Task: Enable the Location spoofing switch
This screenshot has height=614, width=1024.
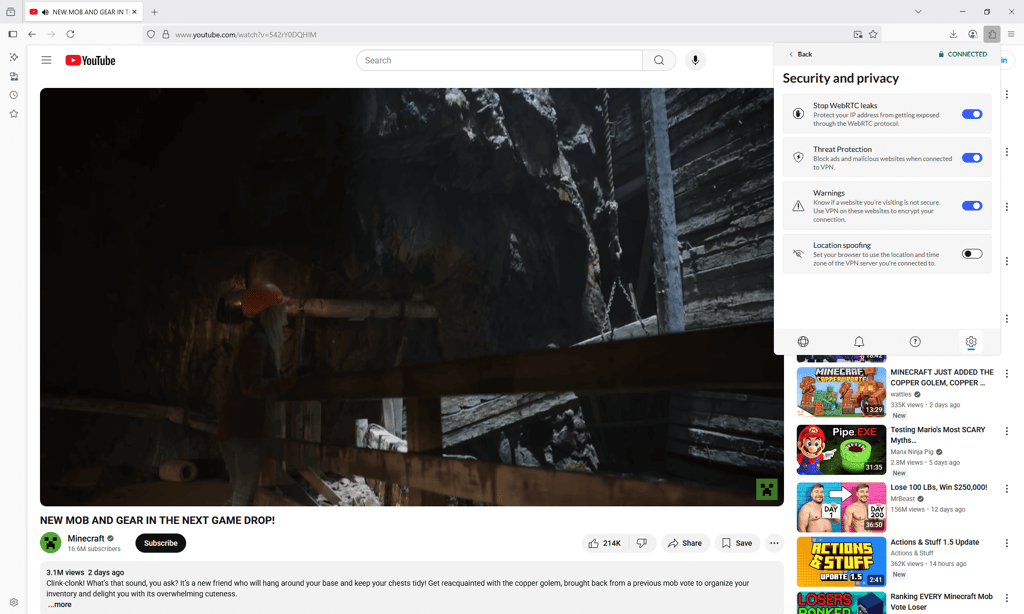Action: 972,254
